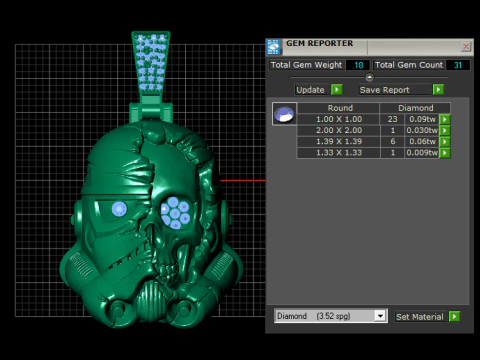This screenshot has height=360, width=480.
Task: Click the count cell showing 6
Action: (x=392, y=142)
